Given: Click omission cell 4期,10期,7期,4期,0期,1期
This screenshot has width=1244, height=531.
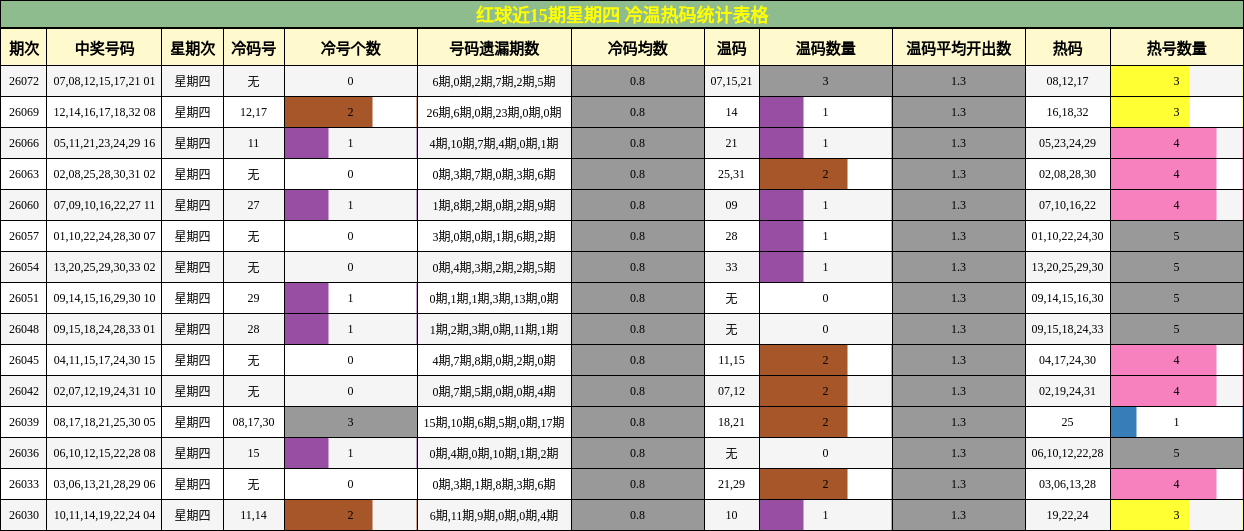Looking at the screenshot, I should pos(494,143).
